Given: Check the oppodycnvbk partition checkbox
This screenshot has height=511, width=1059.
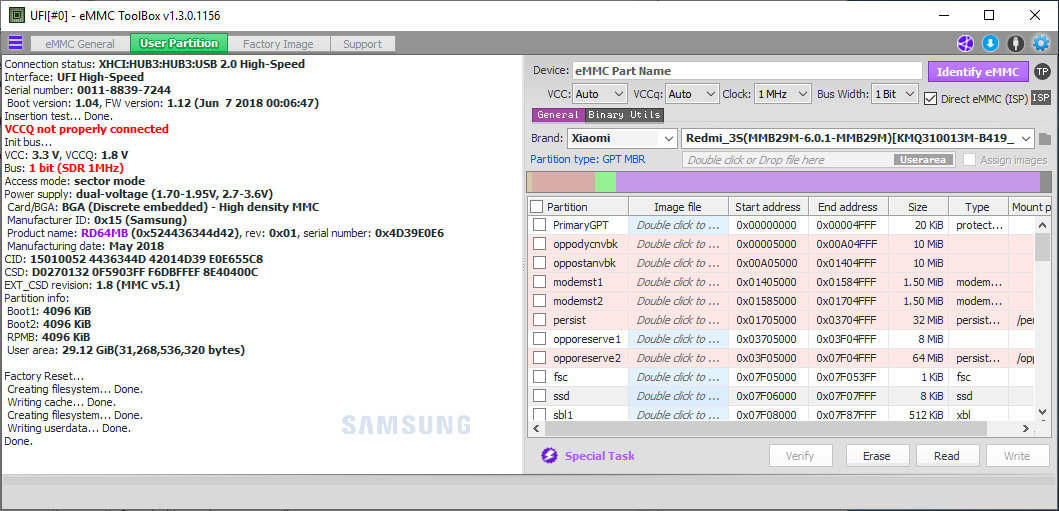Looking at the screenshot, I should tap(540, 244).
